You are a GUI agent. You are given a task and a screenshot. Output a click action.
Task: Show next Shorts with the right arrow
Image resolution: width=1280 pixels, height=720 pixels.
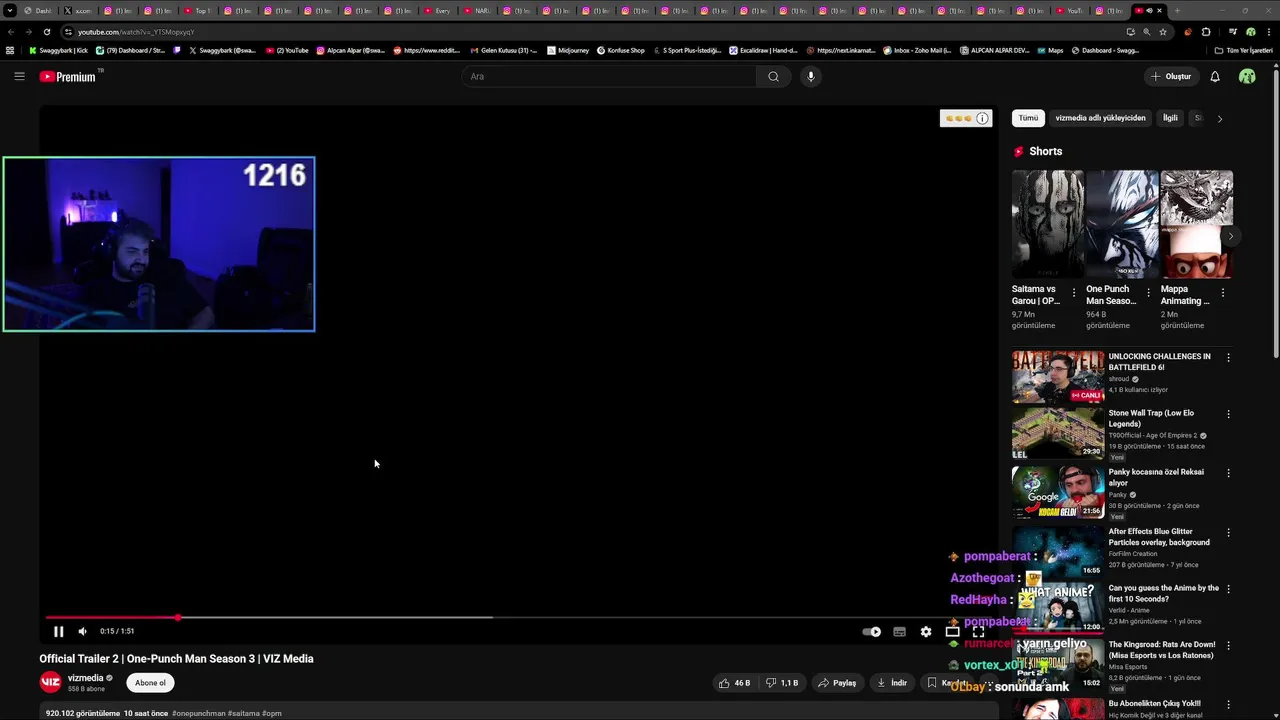1231,236
